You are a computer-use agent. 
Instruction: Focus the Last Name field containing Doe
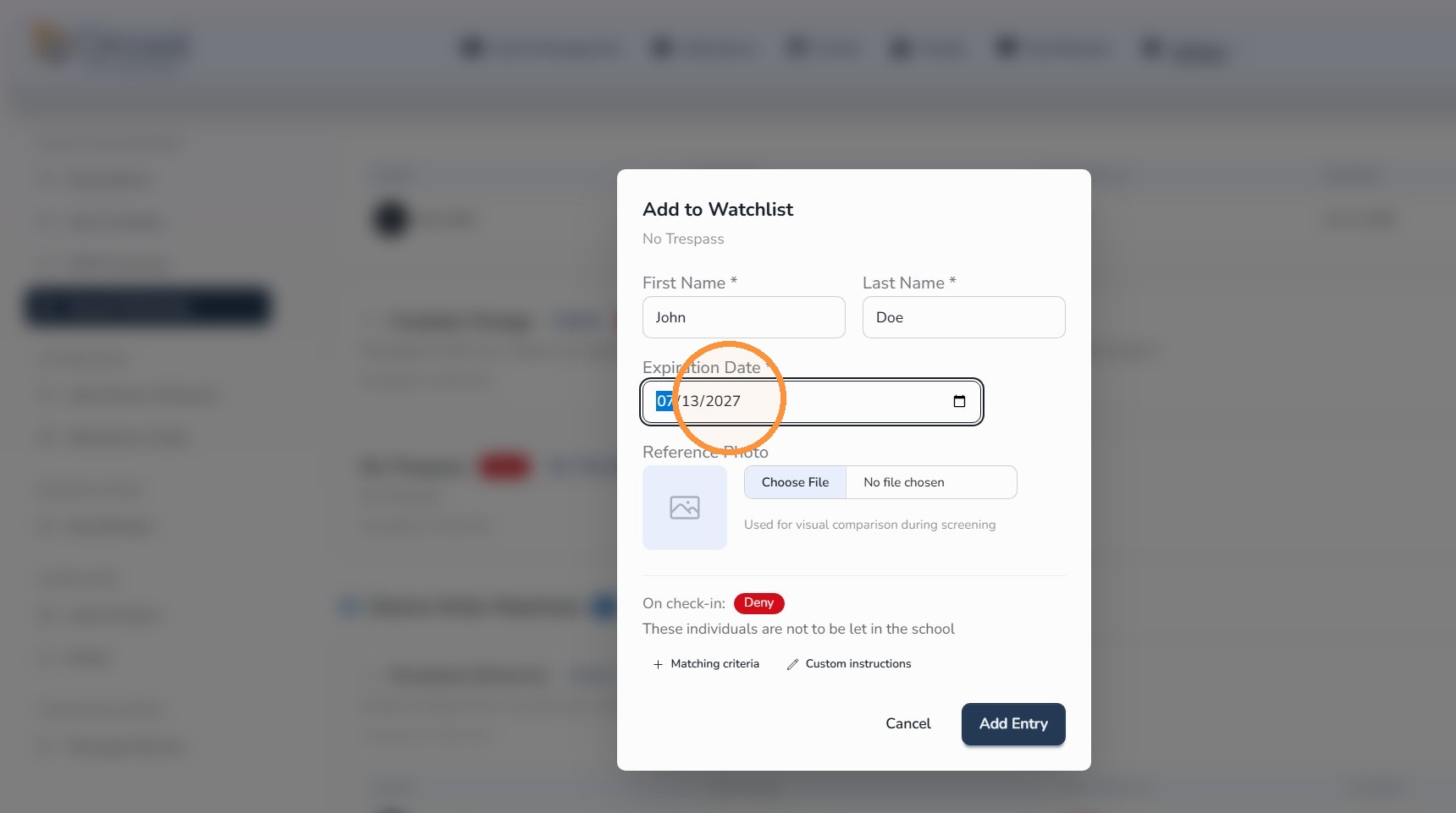tap(964, 317)
